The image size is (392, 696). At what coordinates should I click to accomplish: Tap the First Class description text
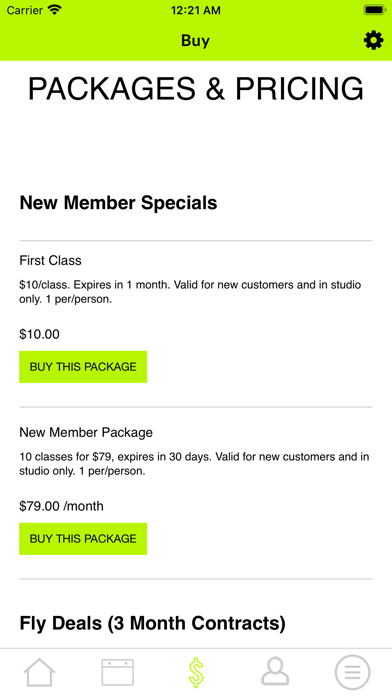[x=190, y=292]
